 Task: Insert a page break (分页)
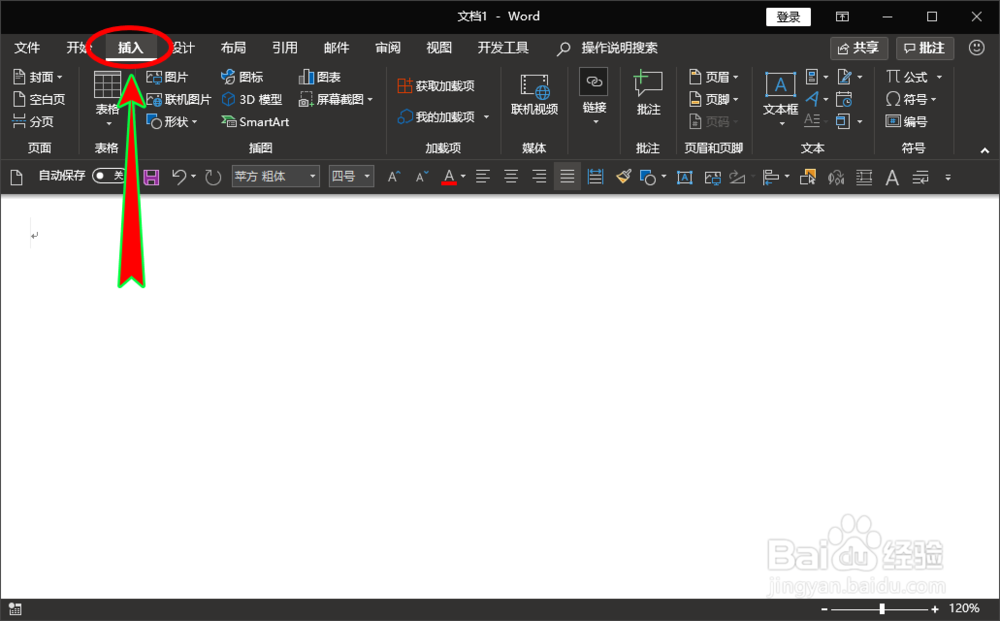click(x=33, y=122)
